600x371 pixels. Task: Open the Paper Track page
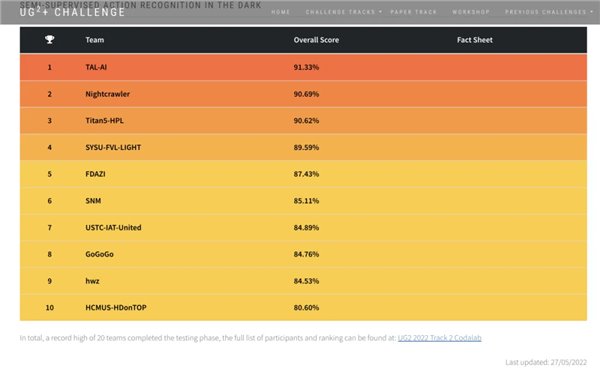[413, 12]
